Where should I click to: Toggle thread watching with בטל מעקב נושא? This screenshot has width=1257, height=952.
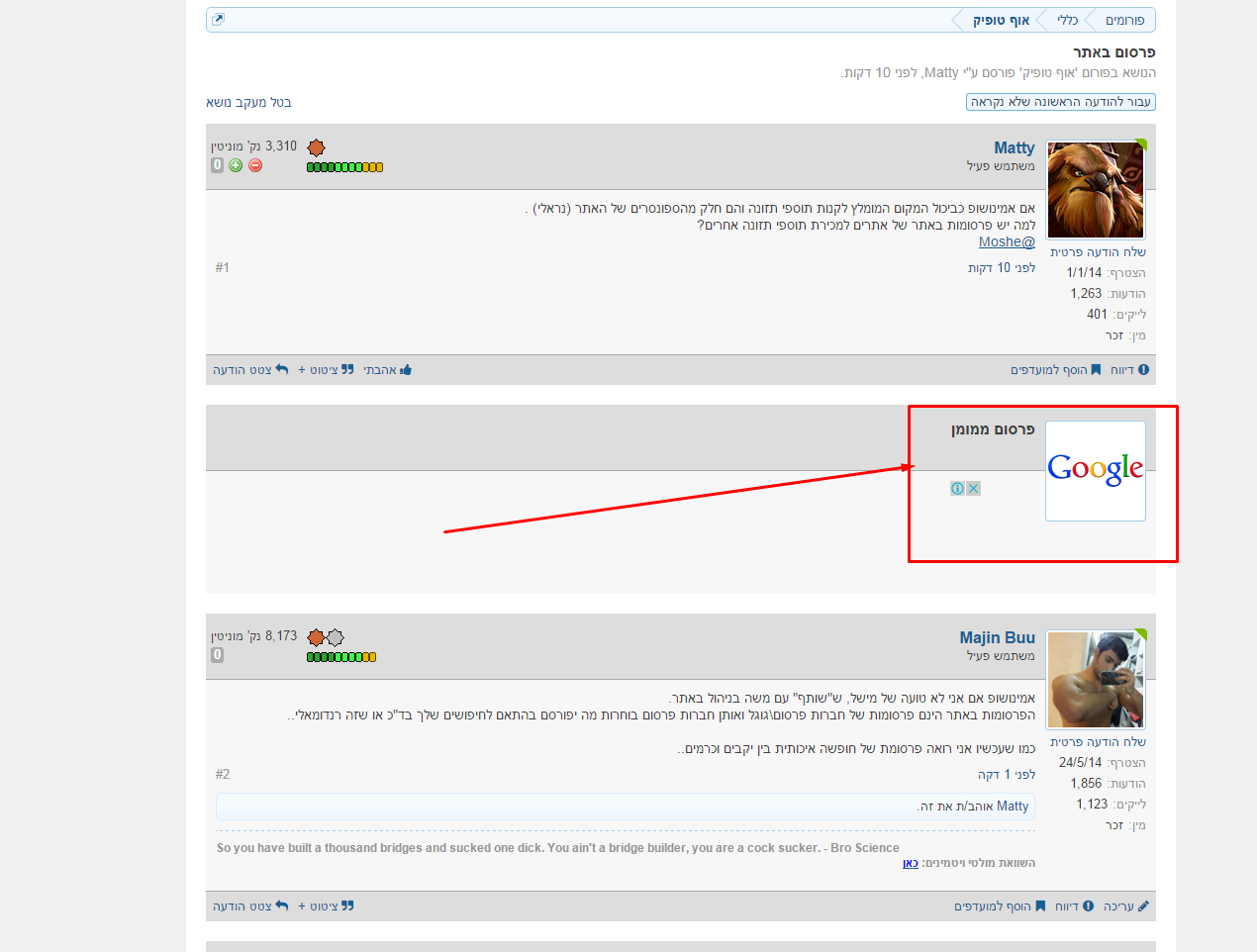248,103
